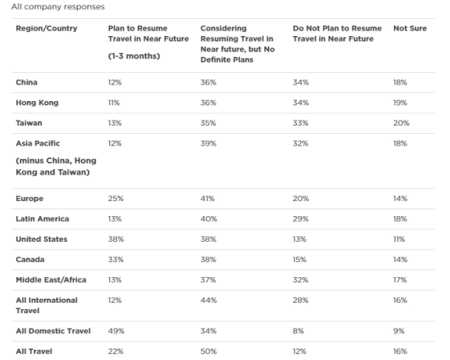The width and height of the screenshot is (450, 360).
Task: Select the Do Not Plan to Resume header
Action: pyautogui.click(x=337, y=33)
